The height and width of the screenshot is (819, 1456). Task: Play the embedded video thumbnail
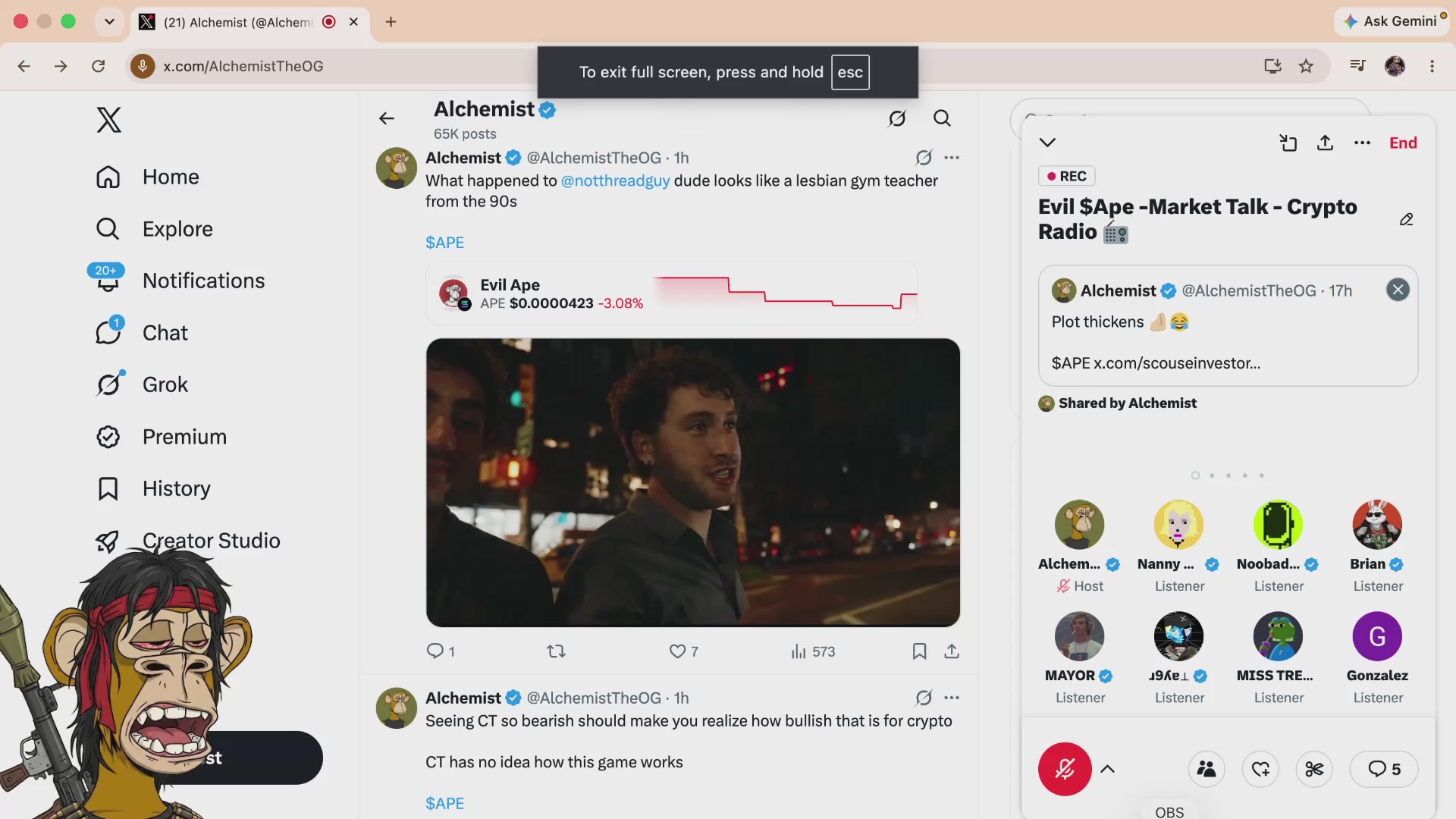(692, 482)
